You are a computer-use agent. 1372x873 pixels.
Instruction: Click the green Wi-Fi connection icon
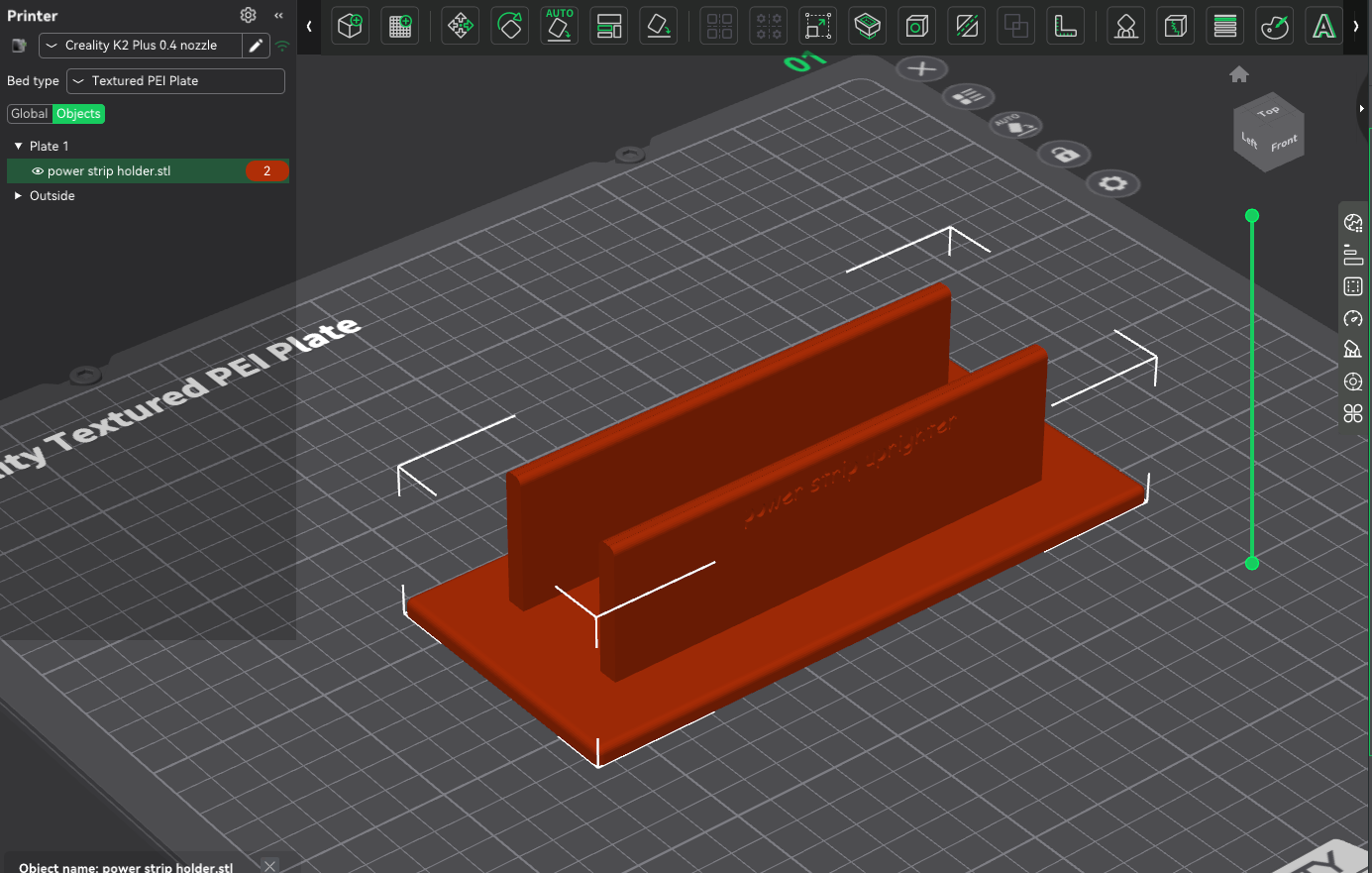[282, 46]
